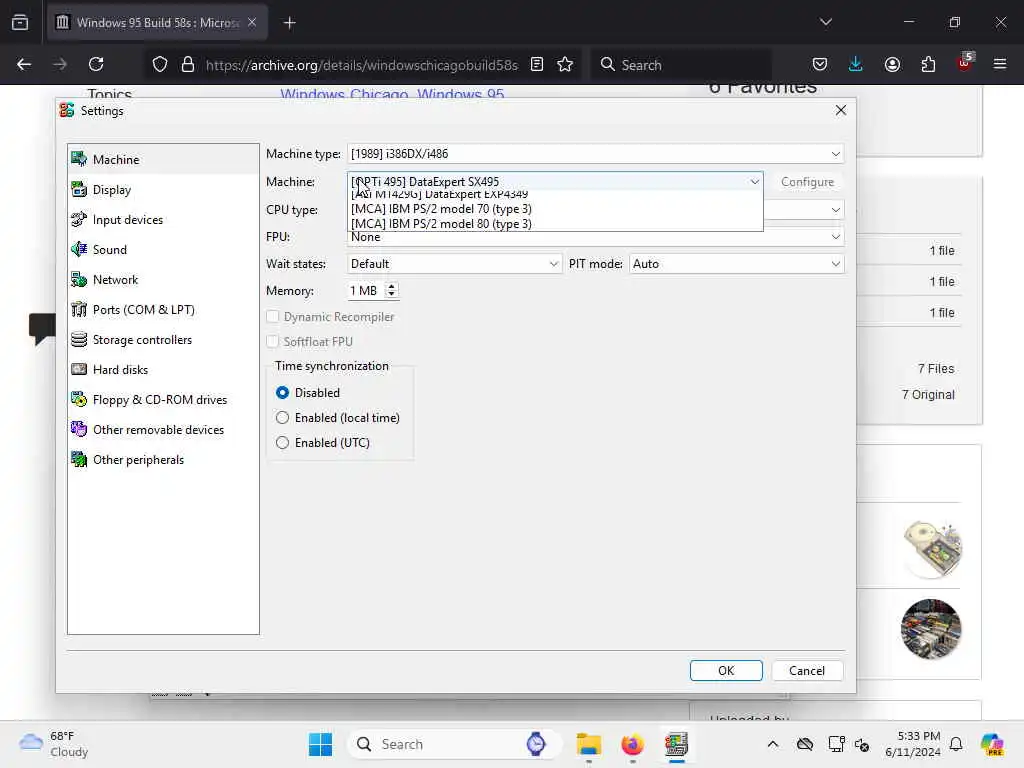The width and height of the screenshot is (1024, 768).
Task: Open the Display settings category
Action: tap(163, 189)
